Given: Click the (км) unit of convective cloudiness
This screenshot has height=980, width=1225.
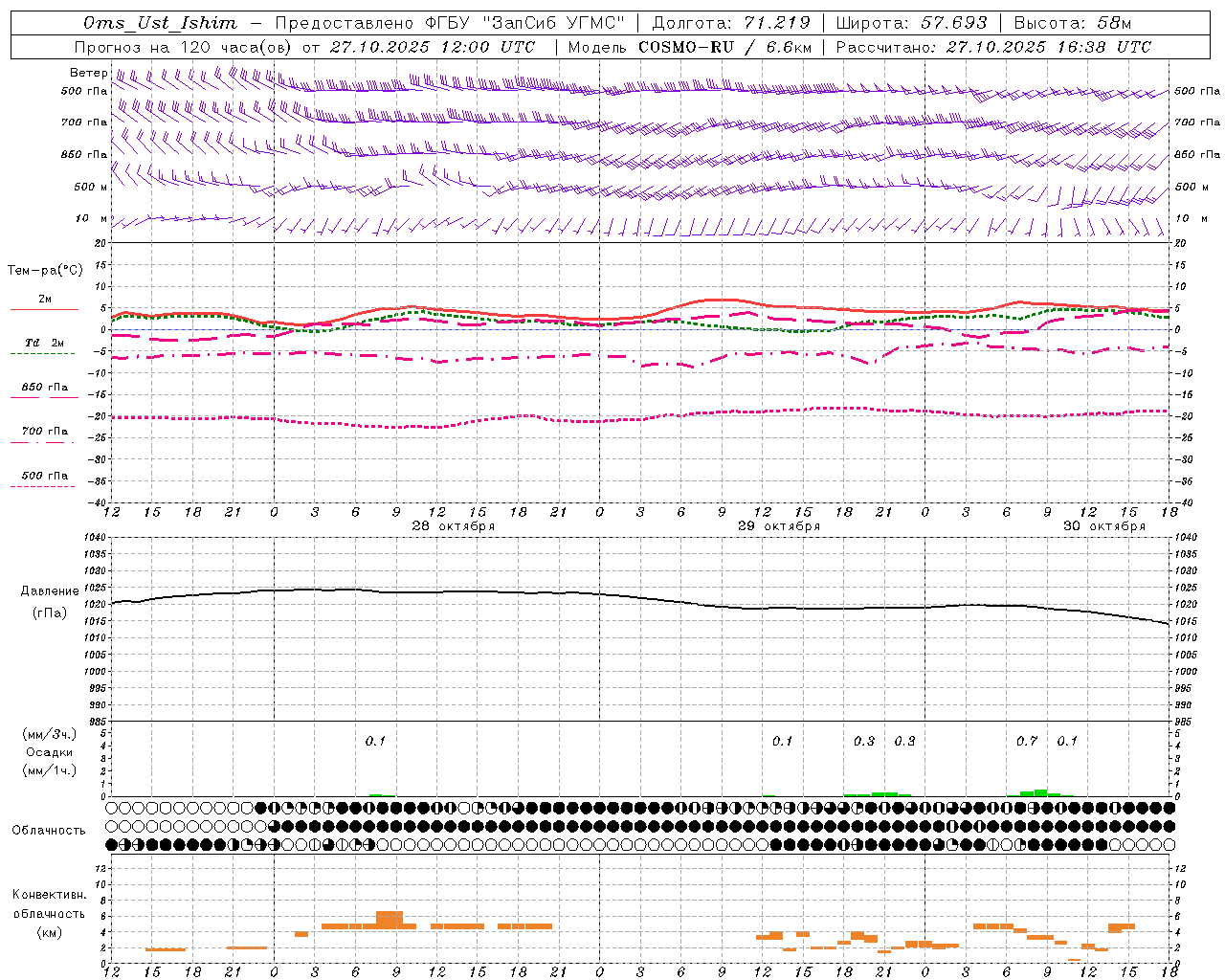Looking at the screenshot, I should click(x=49, y=931).
